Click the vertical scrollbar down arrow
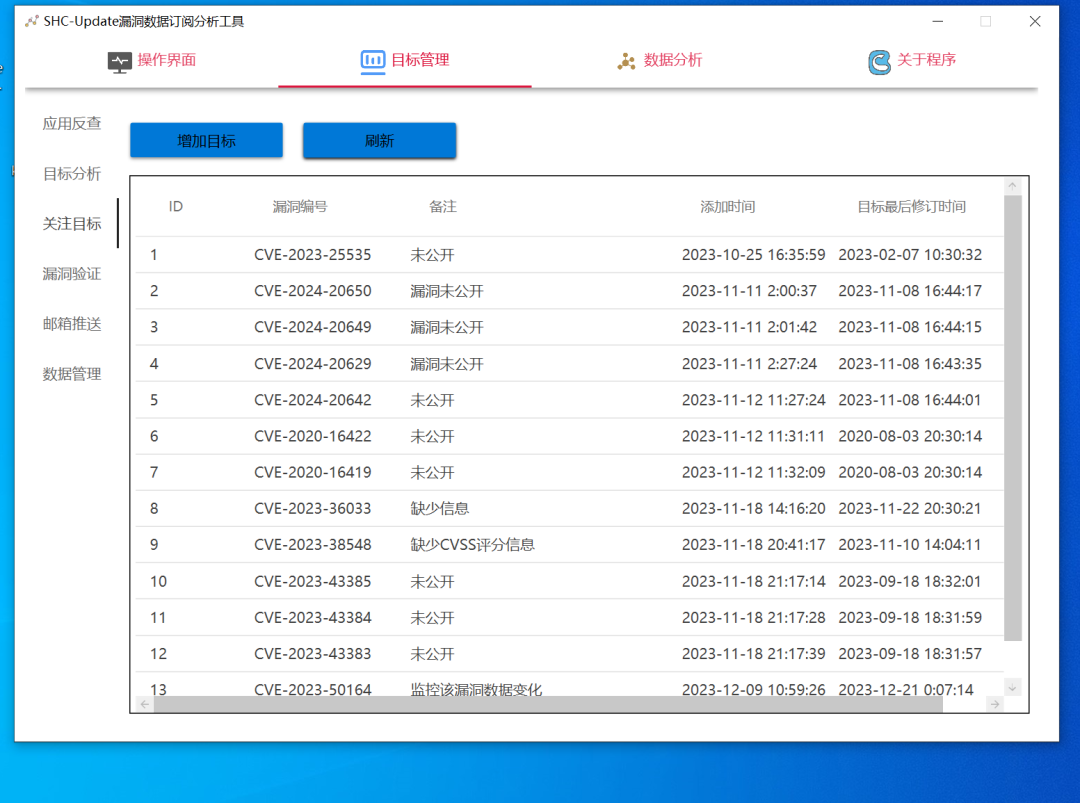Image resolution: width=1080 pixels, height=803 pixels. pyautogui.click(x=1012, y=687)
